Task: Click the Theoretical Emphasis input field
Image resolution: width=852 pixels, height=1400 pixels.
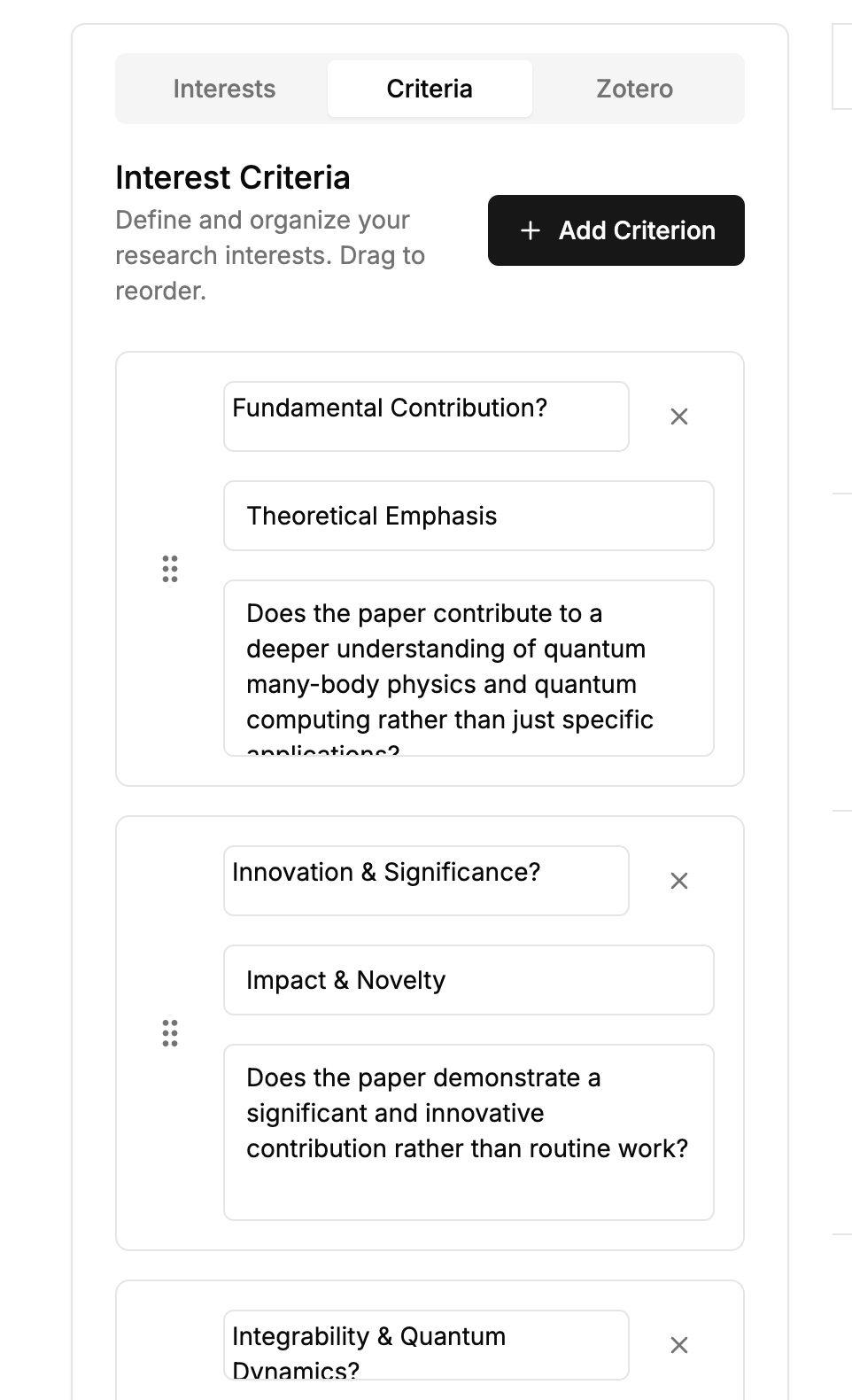Action: (469, 516)
